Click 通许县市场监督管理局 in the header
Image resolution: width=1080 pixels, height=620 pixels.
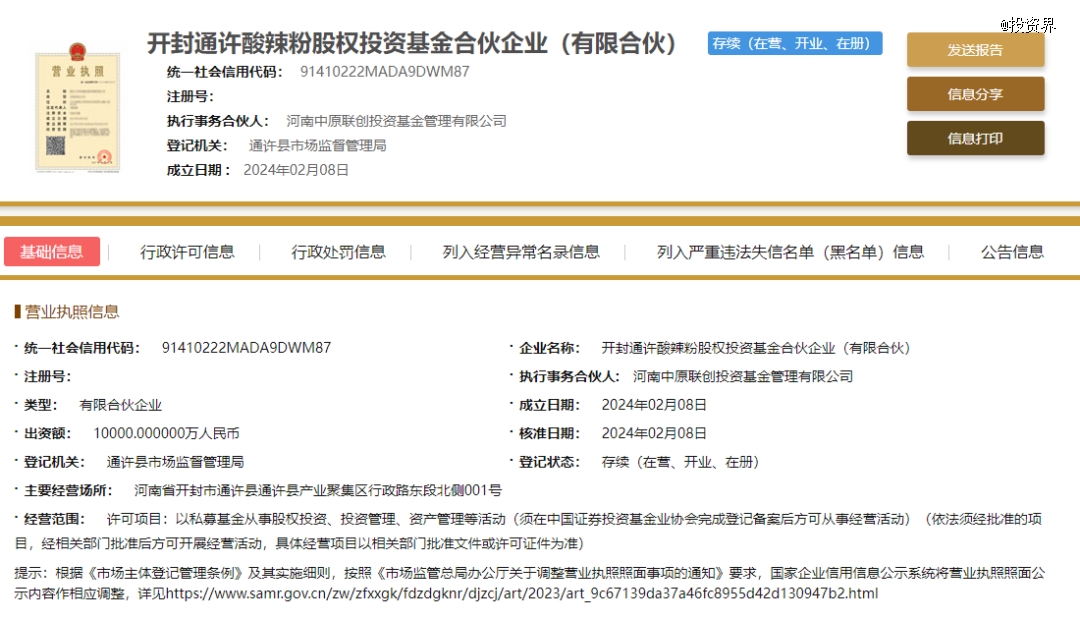coord(317,145)
